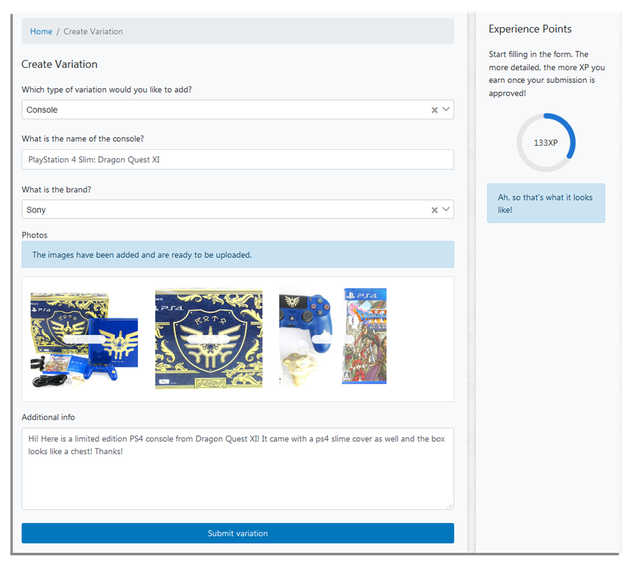Click the 'Create Variation' breadcrumb text
Viewport: 634px width, 576px height.
(93, 32)
